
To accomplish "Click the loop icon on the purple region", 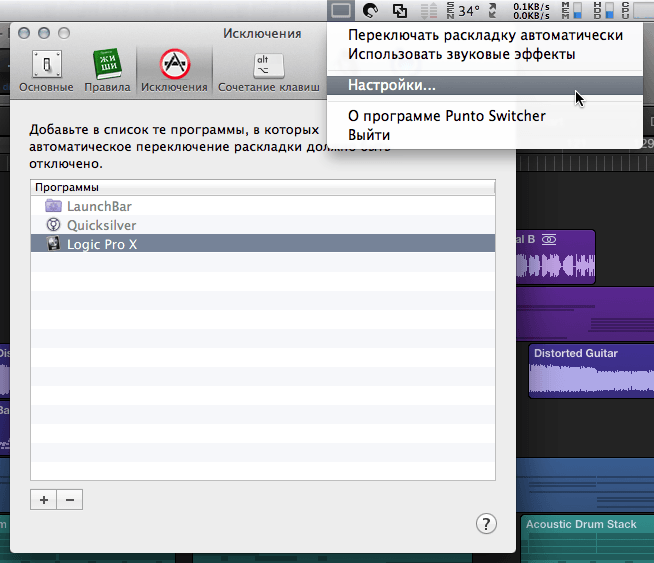I will point(549,239).
